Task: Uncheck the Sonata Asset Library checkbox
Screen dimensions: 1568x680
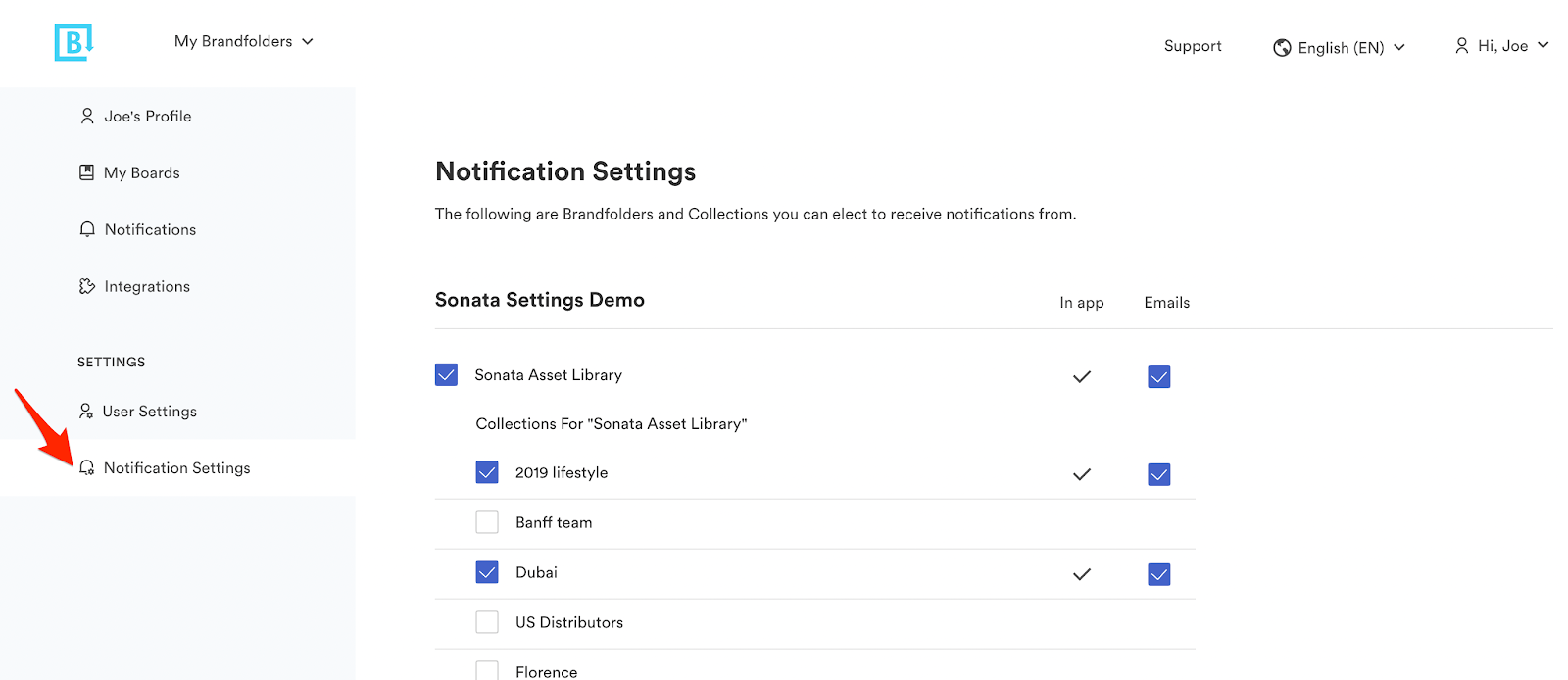Action: tap(446, 375)
